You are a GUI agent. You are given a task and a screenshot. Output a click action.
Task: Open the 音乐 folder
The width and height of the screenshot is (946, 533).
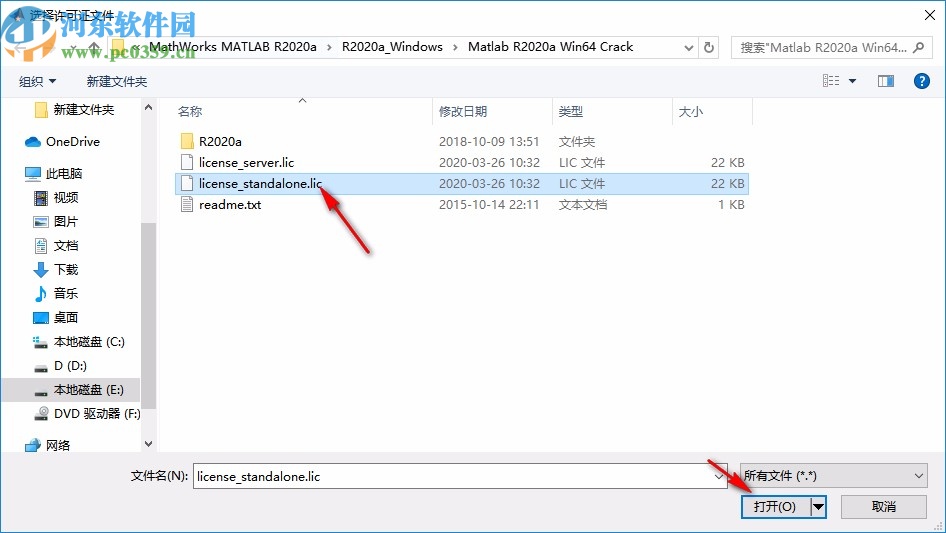click(x=56, y=293)
